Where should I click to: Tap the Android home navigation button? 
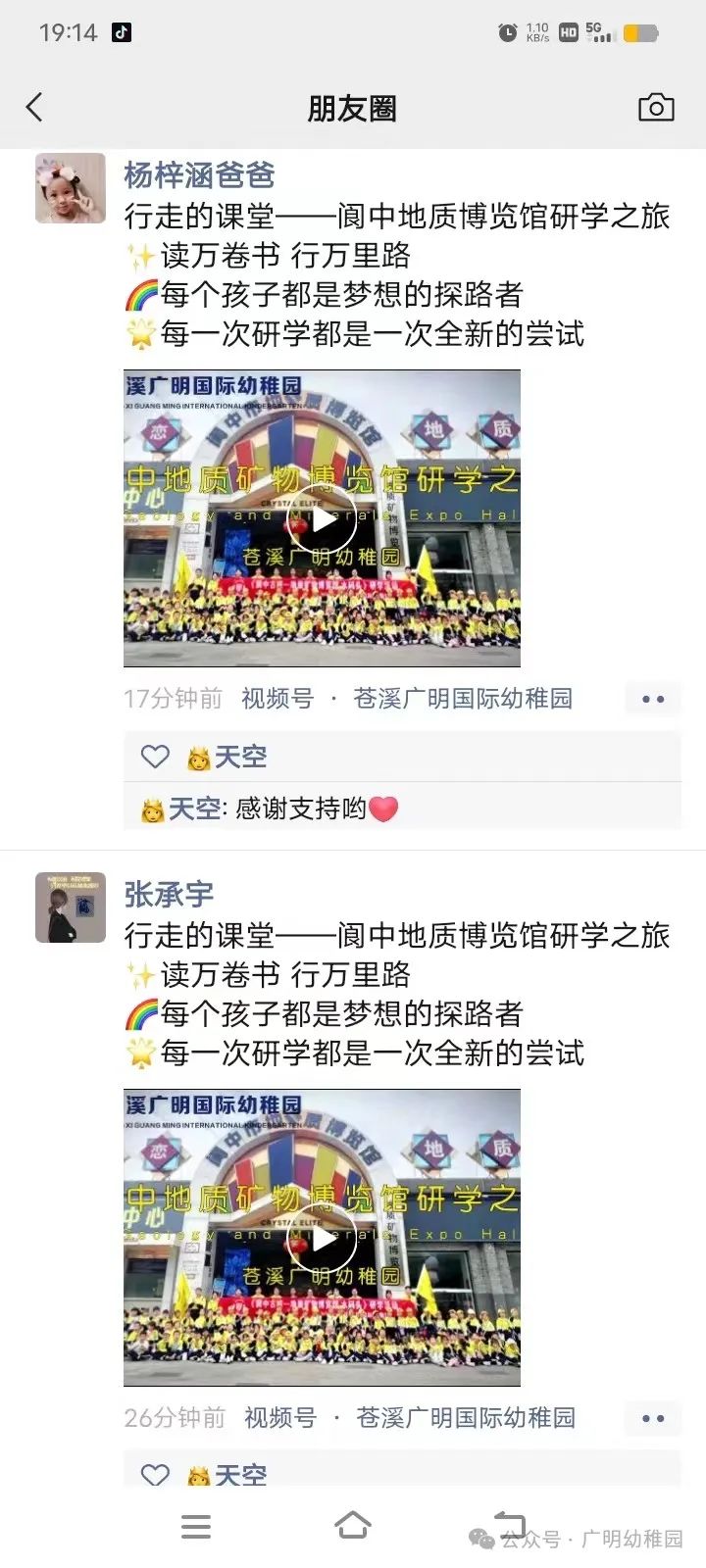pos(353,1526)
